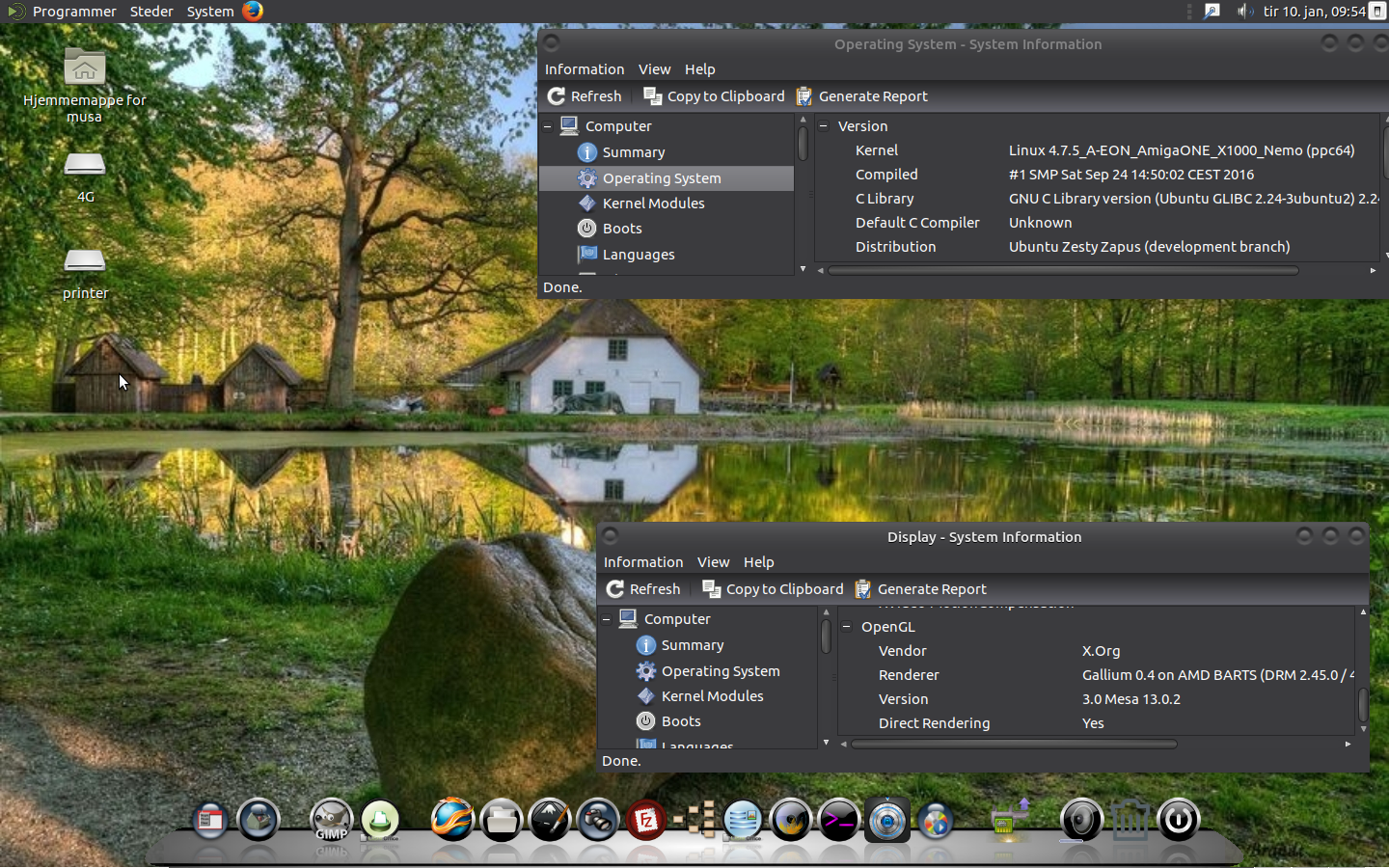Open the Programmer menu in top panel
This screenshot has height=868, width=1389.
click(73, 12)
